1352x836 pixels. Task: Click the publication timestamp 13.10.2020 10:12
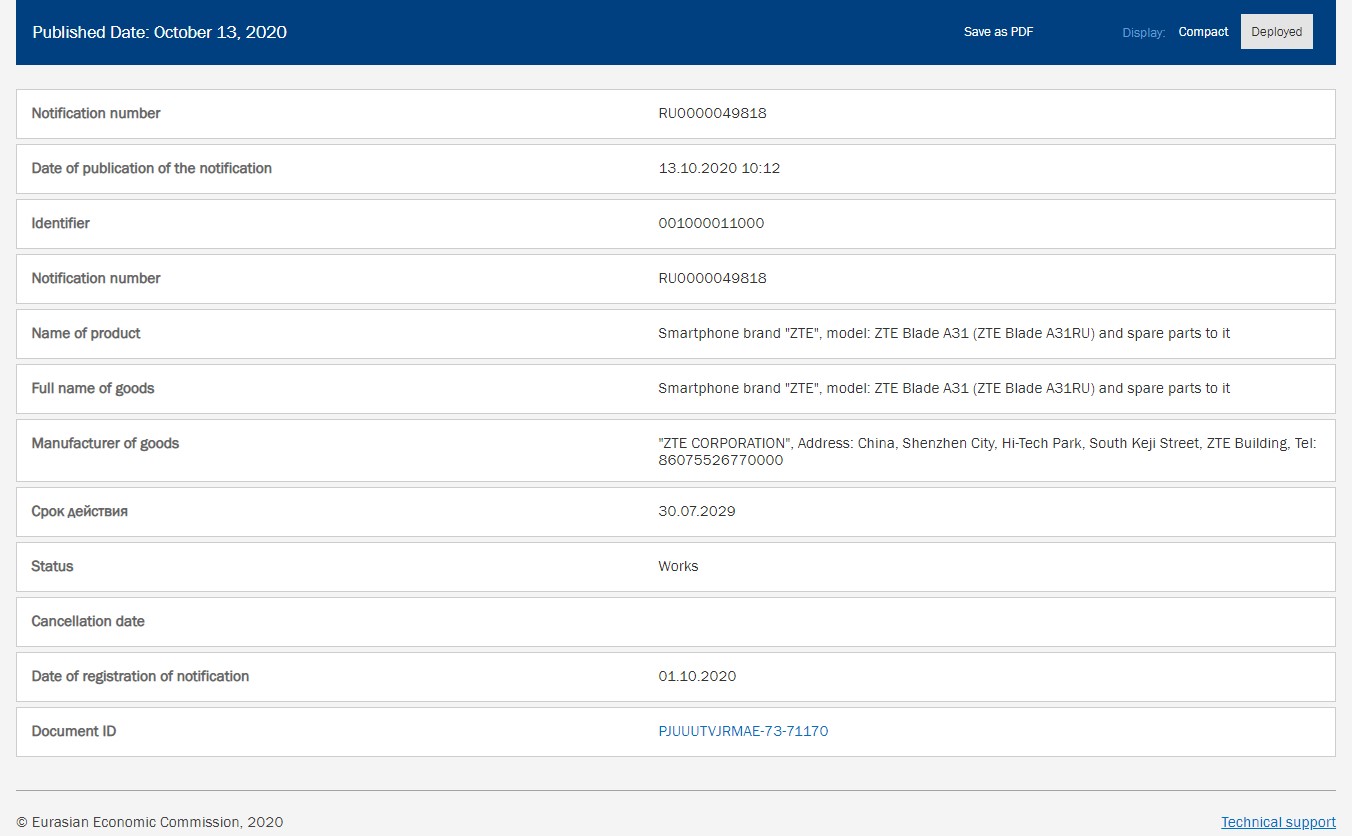[719, 168]
